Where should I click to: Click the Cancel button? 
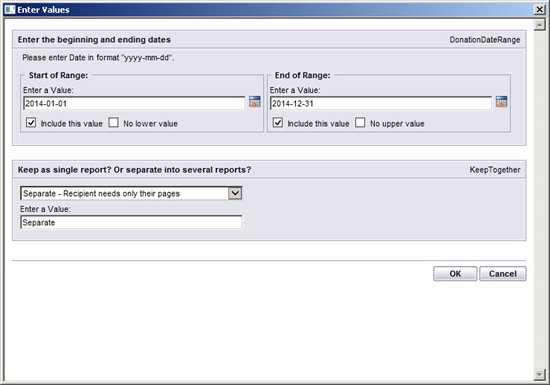click(x=503, y=273)
